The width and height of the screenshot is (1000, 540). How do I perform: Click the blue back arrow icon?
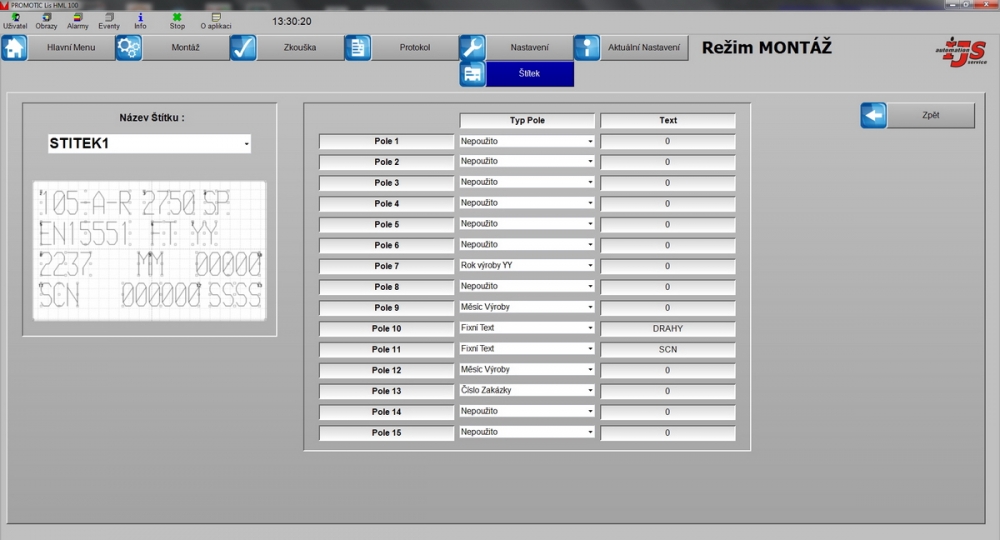(874, 116)
